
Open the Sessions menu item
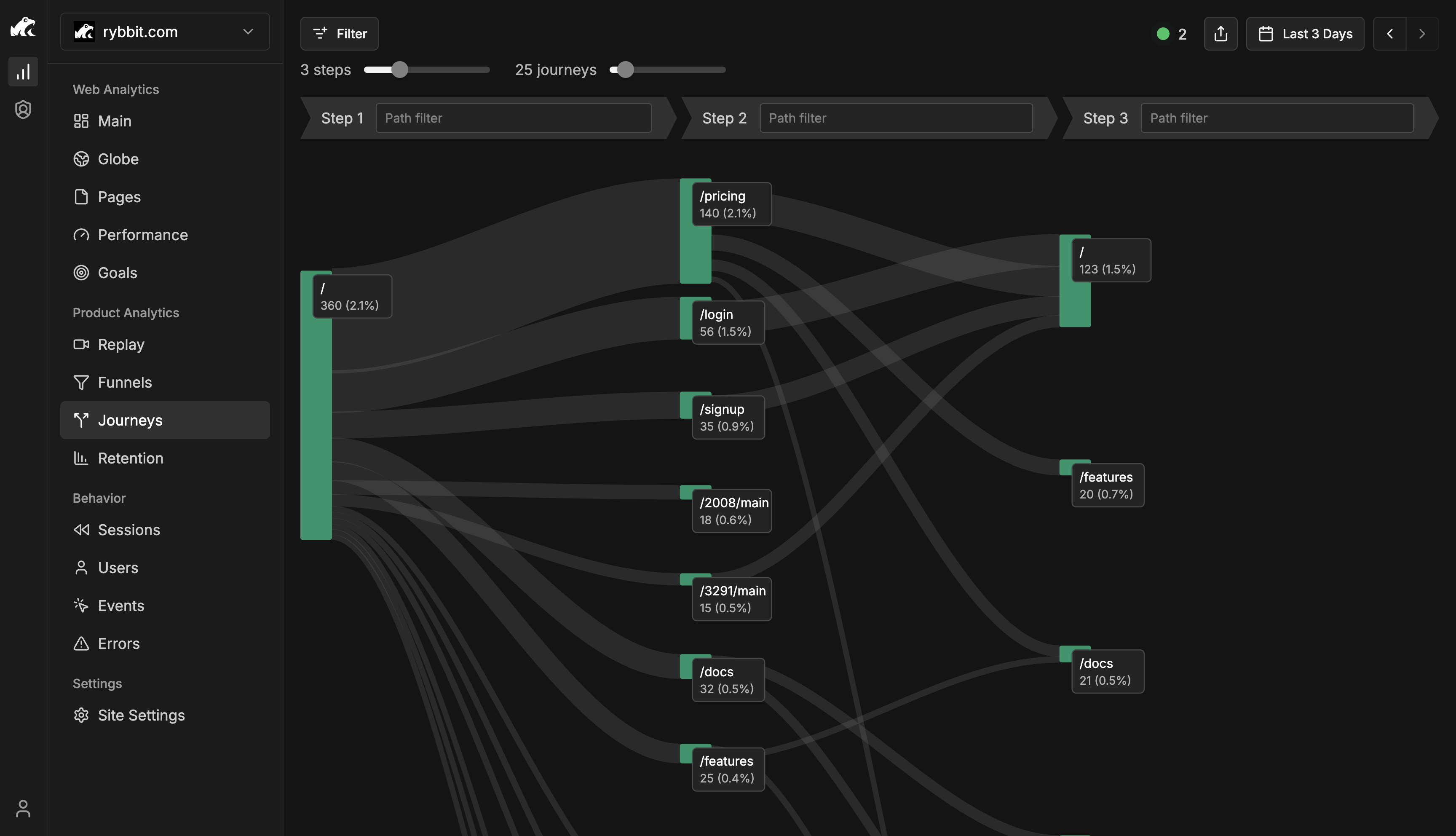(128, 529)
